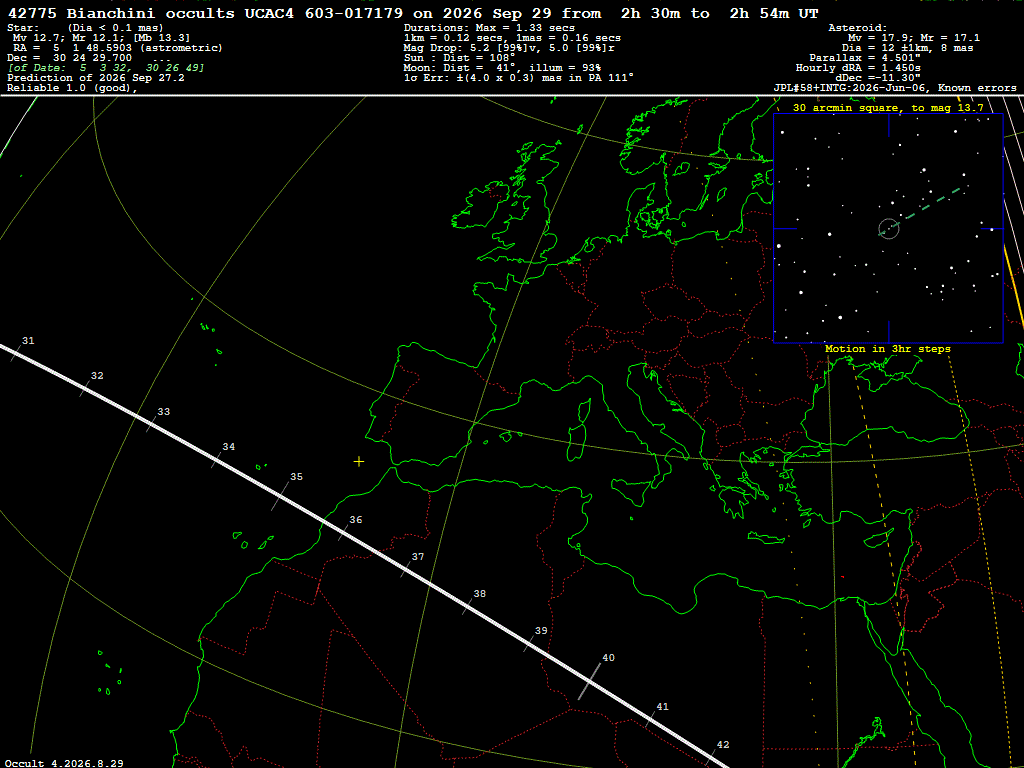Select the minute 36 marker near Morocco coast

coord(344,530)
